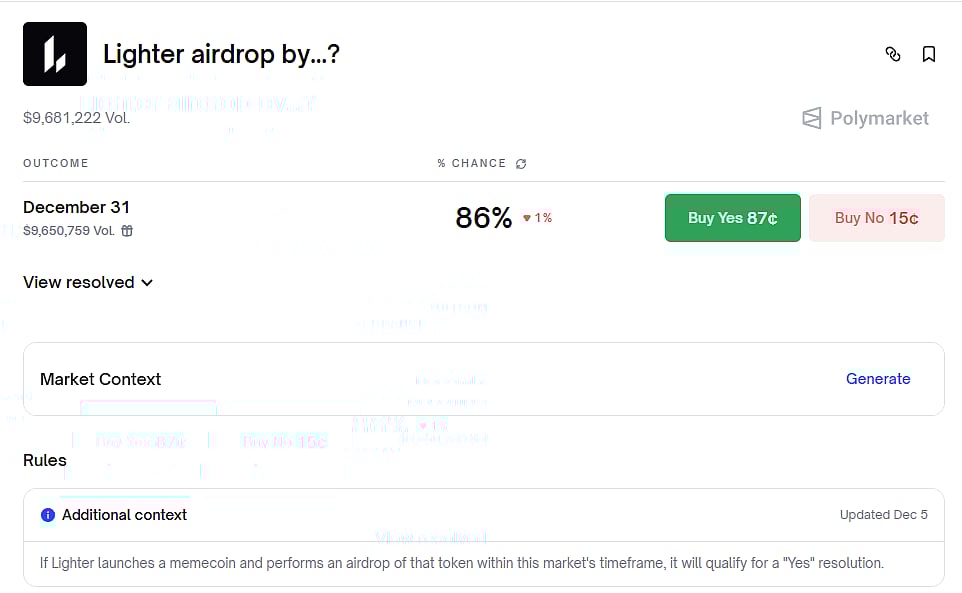The height and width of the screenshot is (593, 962).
Task: Click the 86% chance value
Action: click(x=483, y=217)
